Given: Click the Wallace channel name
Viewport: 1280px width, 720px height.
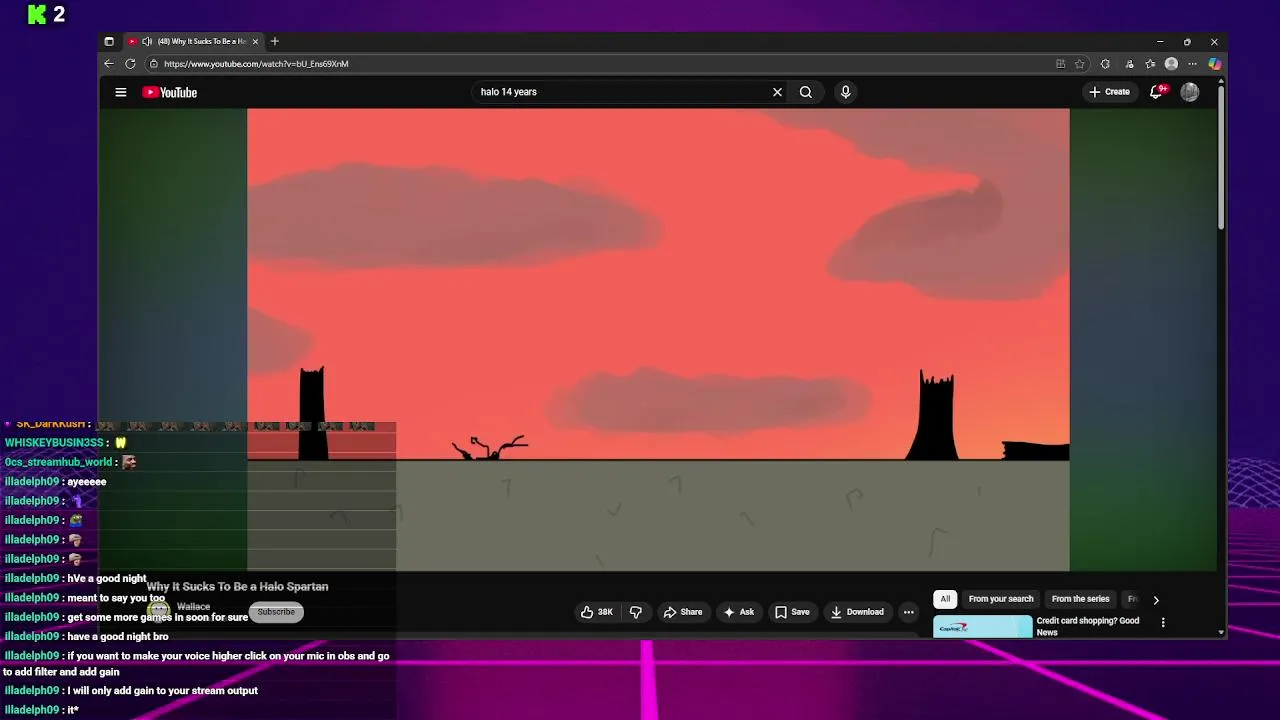Looking at the screenshot, I should point(193,607).
